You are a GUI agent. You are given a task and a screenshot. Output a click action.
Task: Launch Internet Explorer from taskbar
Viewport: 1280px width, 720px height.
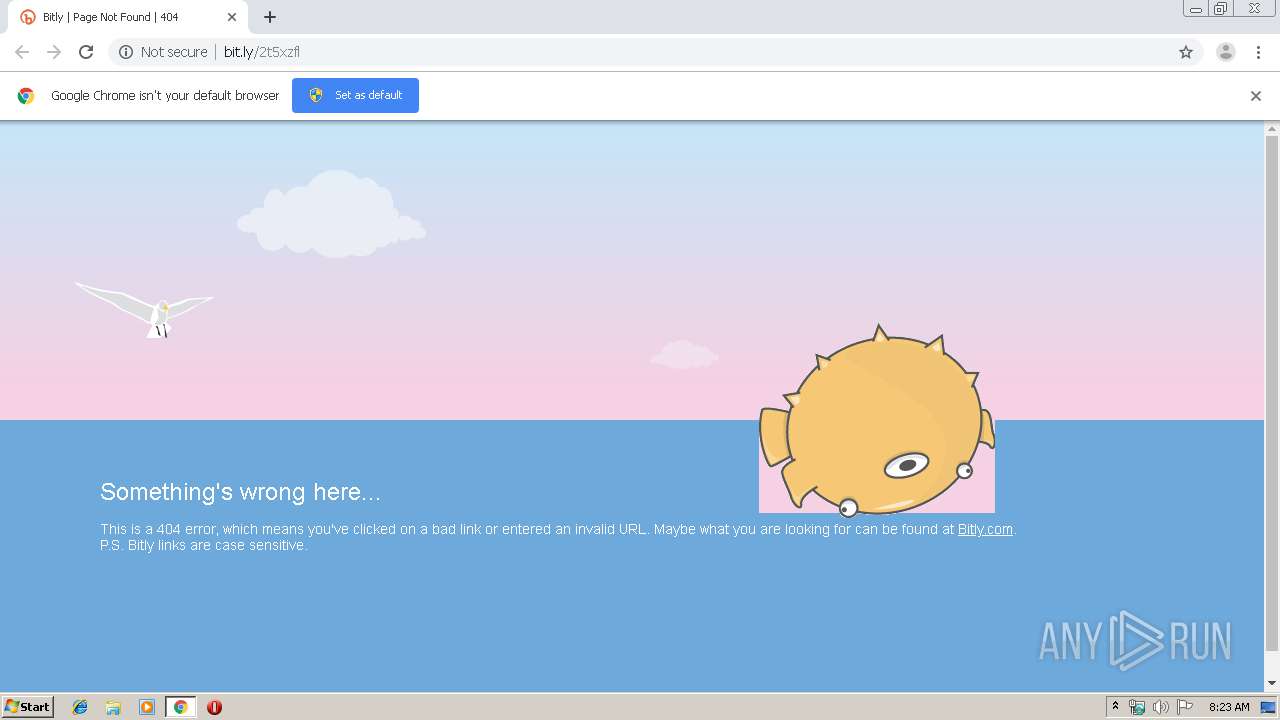point(80,707)
